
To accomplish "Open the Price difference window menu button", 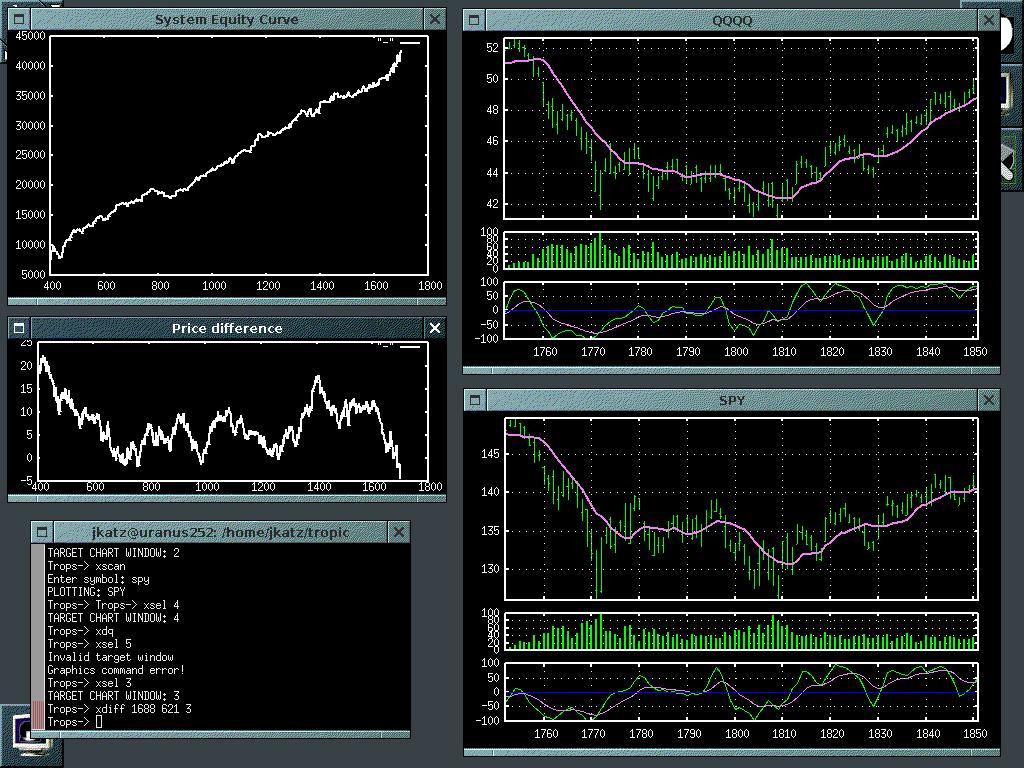I will click(19, 328).
